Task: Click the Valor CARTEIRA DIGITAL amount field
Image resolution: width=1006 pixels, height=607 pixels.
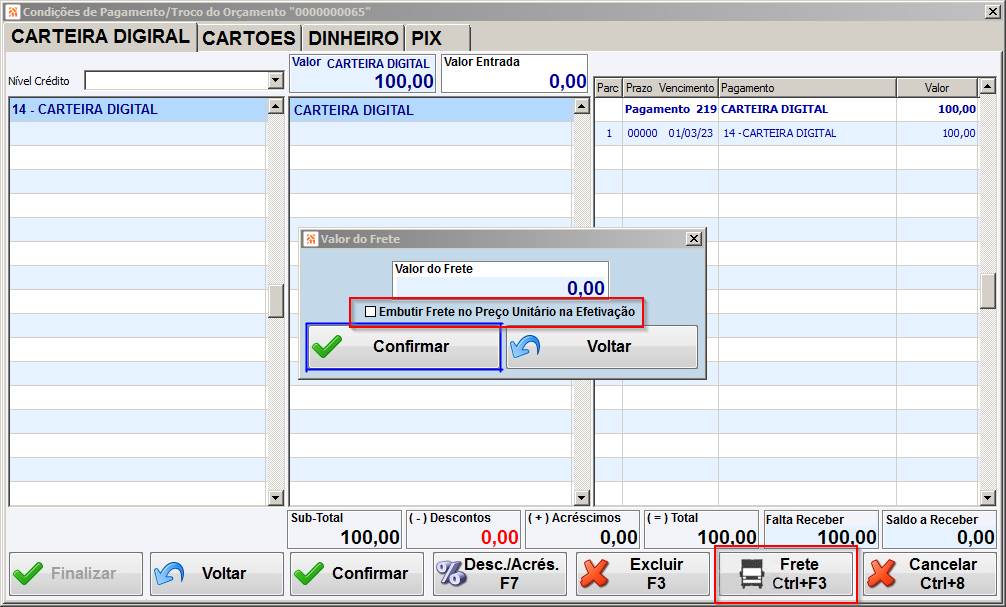Action: [362, 73]
